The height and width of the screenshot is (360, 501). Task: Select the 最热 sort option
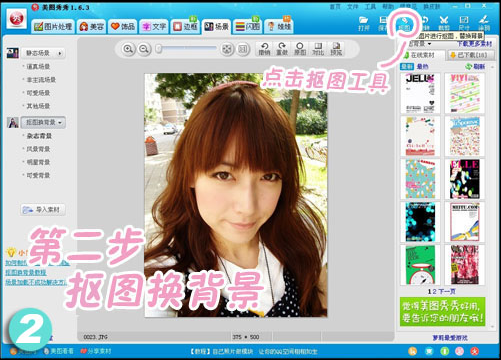[422, 67]
